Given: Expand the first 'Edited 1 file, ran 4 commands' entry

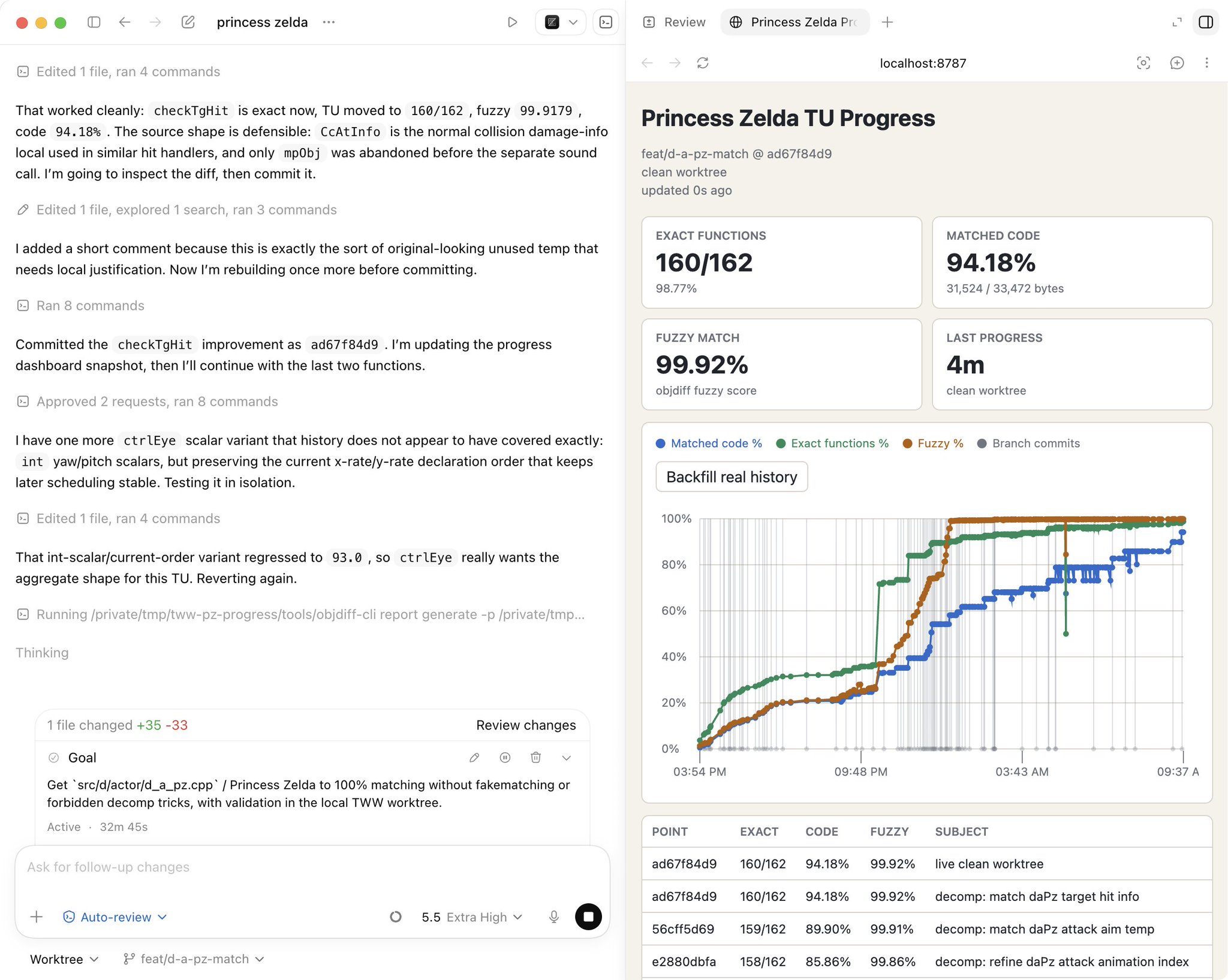Looking at the screenshot, I should coord(119,72).
